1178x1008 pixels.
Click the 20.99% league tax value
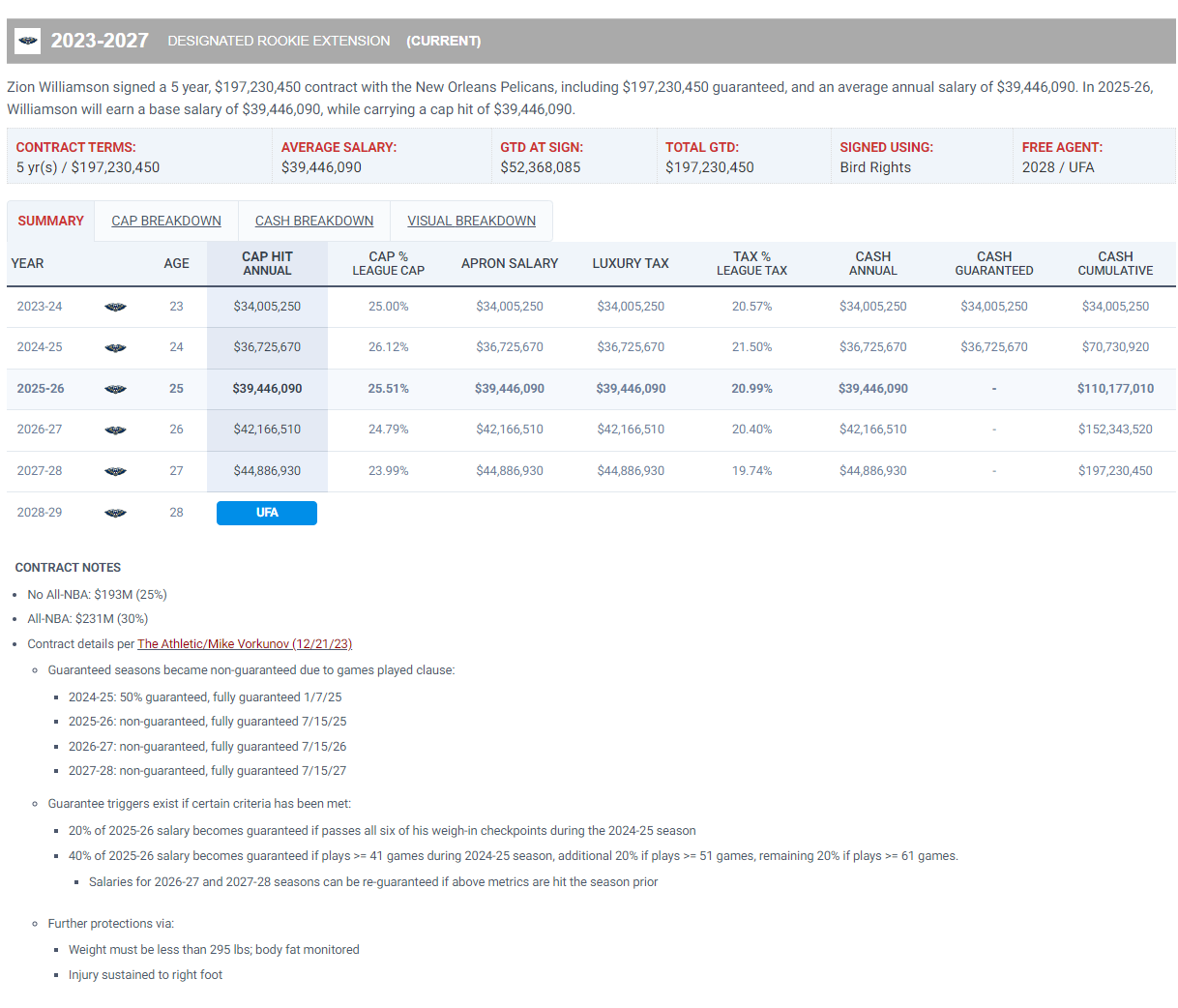pyautogui.click(x=751, y=389)
